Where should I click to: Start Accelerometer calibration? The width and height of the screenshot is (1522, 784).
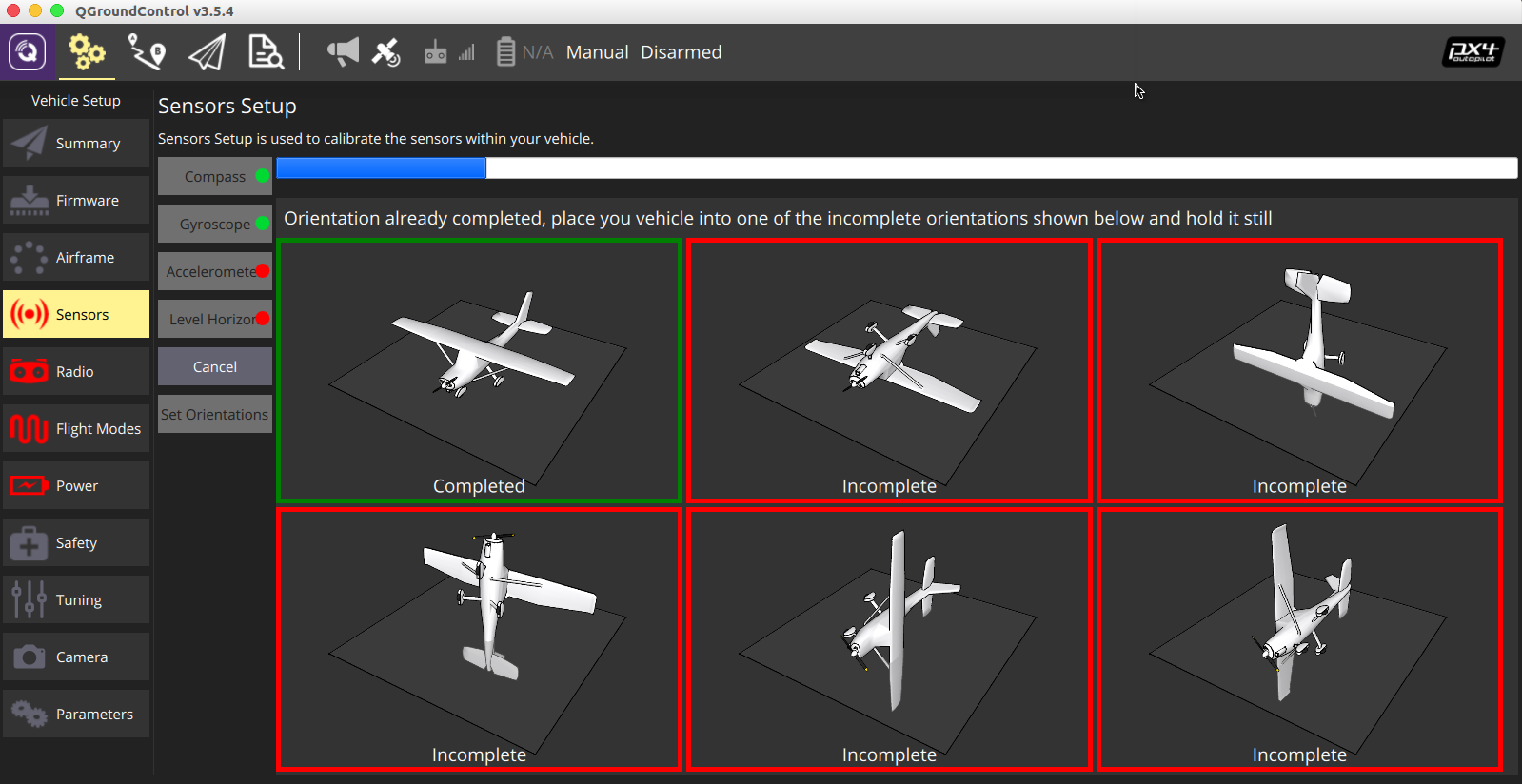coord(215,271)
